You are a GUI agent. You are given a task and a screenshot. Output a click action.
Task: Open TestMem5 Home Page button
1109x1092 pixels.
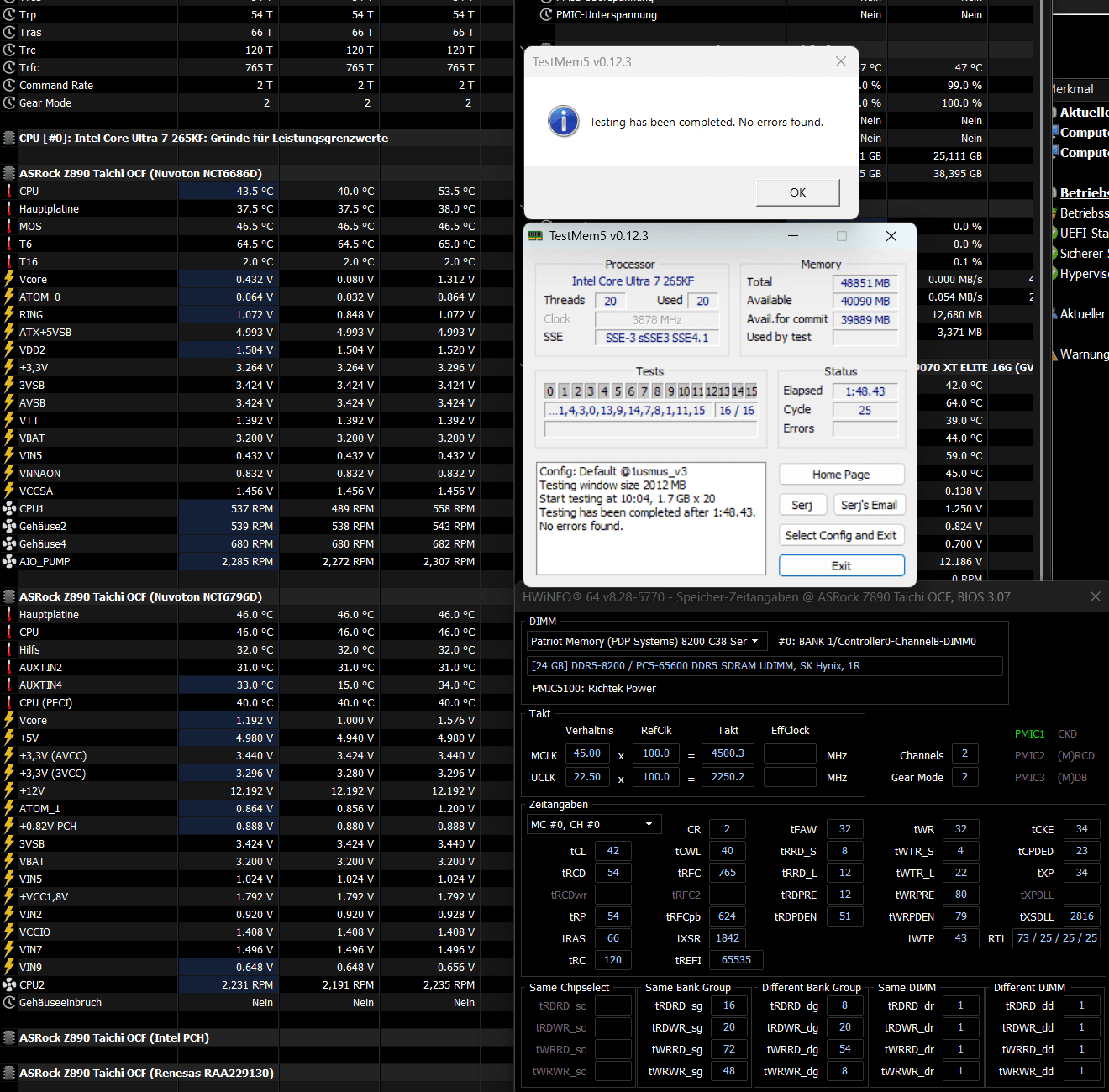841,475
